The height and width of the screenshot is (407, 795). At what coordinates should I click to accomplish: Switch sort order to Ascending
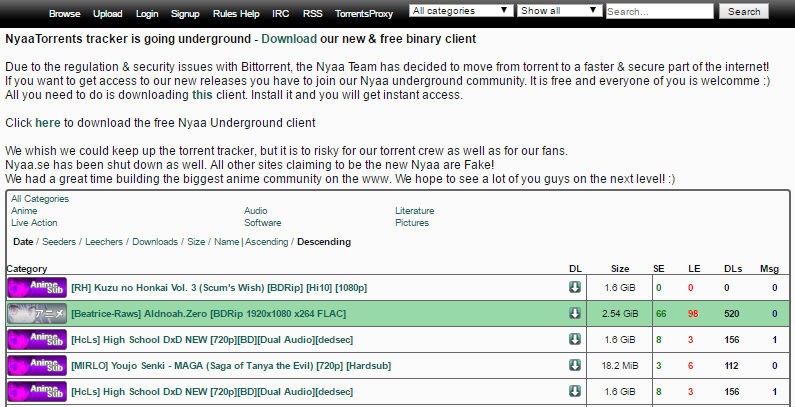[267, 242]
